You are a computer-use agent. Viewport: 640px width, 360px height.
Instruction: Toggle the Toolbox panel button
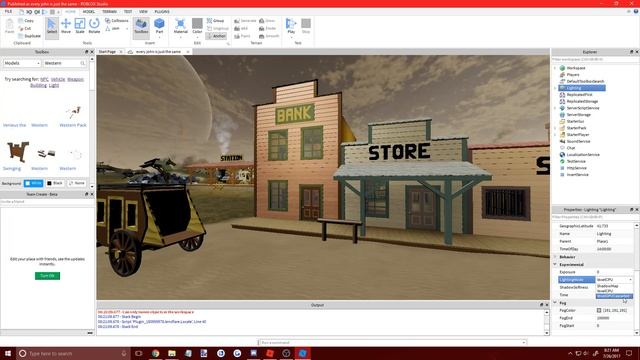pos(141,27)
